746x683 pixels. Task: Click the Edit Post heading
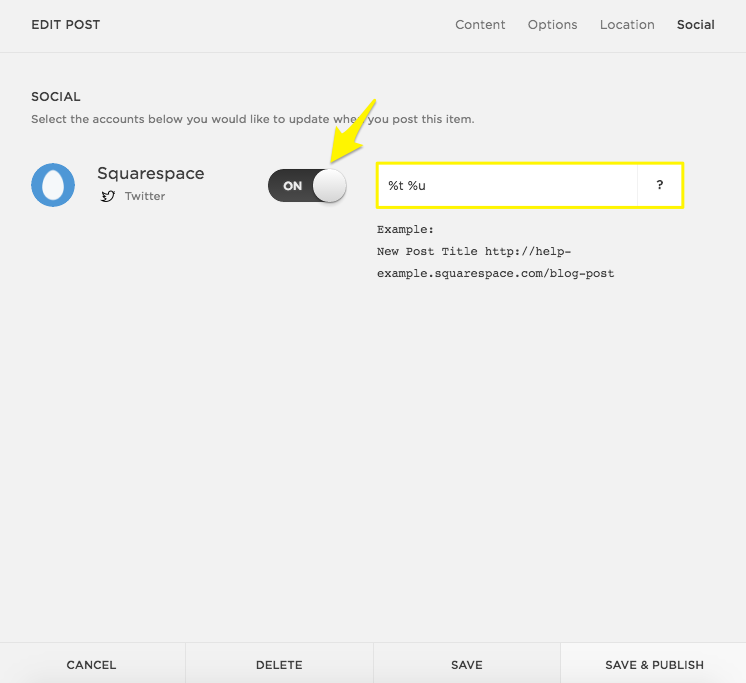(66, 25)
